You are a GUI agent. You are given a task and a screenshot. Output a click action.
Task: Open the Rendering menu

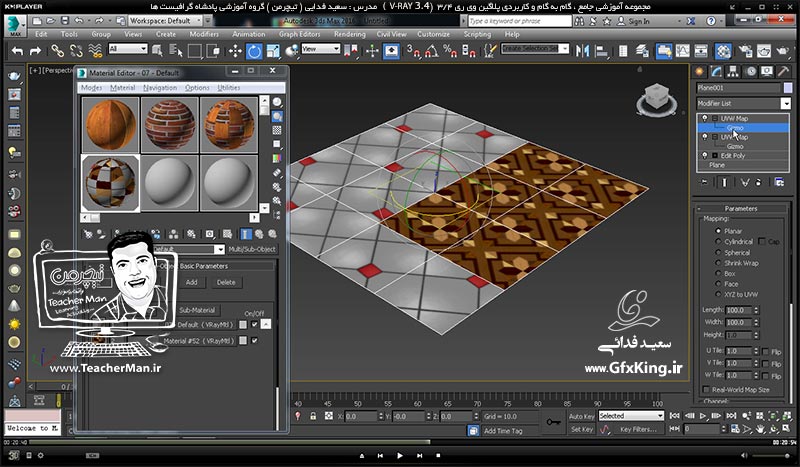coord(349,34)
